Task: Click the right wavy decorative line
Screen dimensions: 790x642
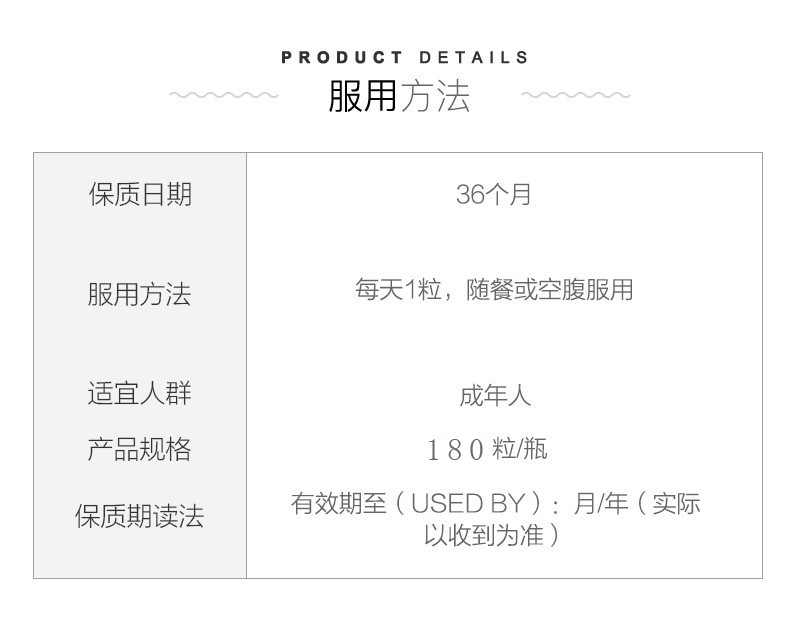Action: tap(575, 95)
